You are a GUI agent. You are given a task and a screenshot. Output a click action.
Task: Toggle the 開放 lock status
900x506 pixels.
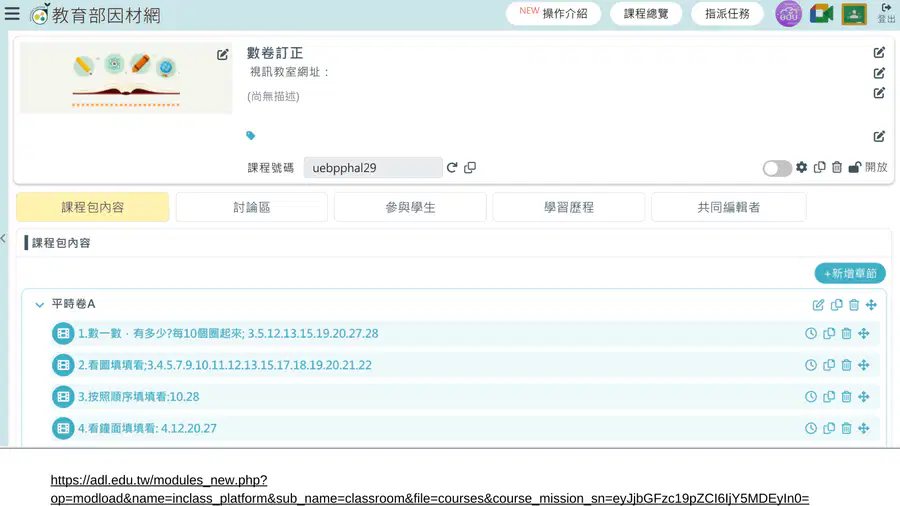coord(868,167)
